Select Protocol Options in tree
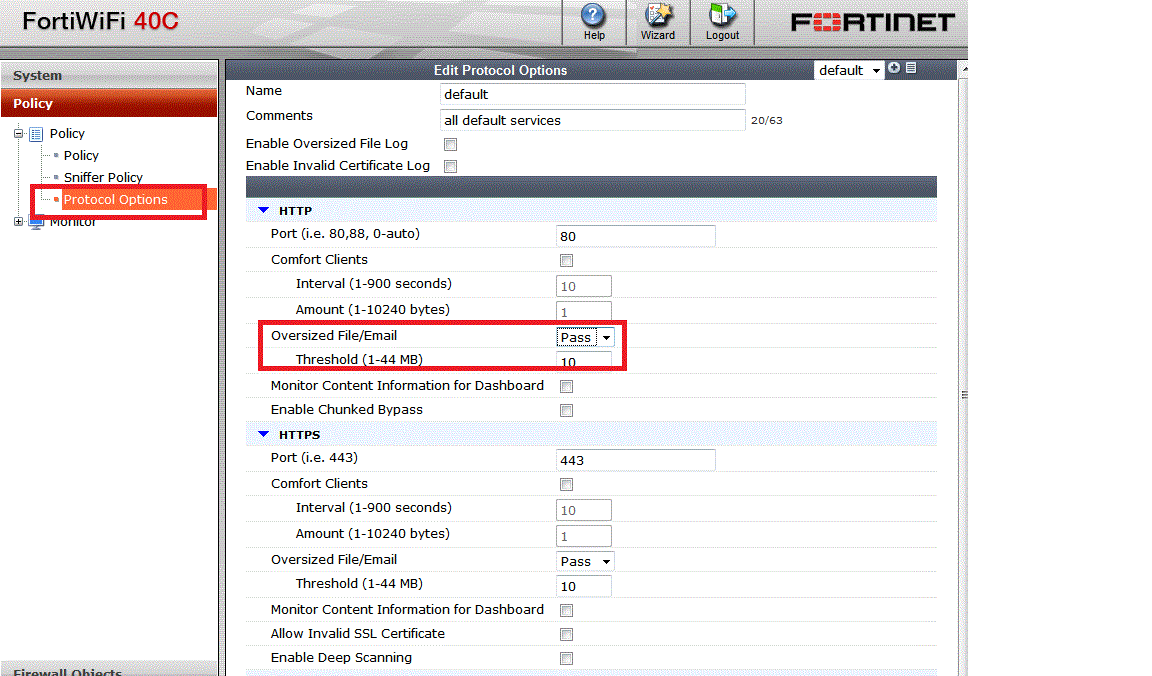1152x676 pixels. coord(115,200)
